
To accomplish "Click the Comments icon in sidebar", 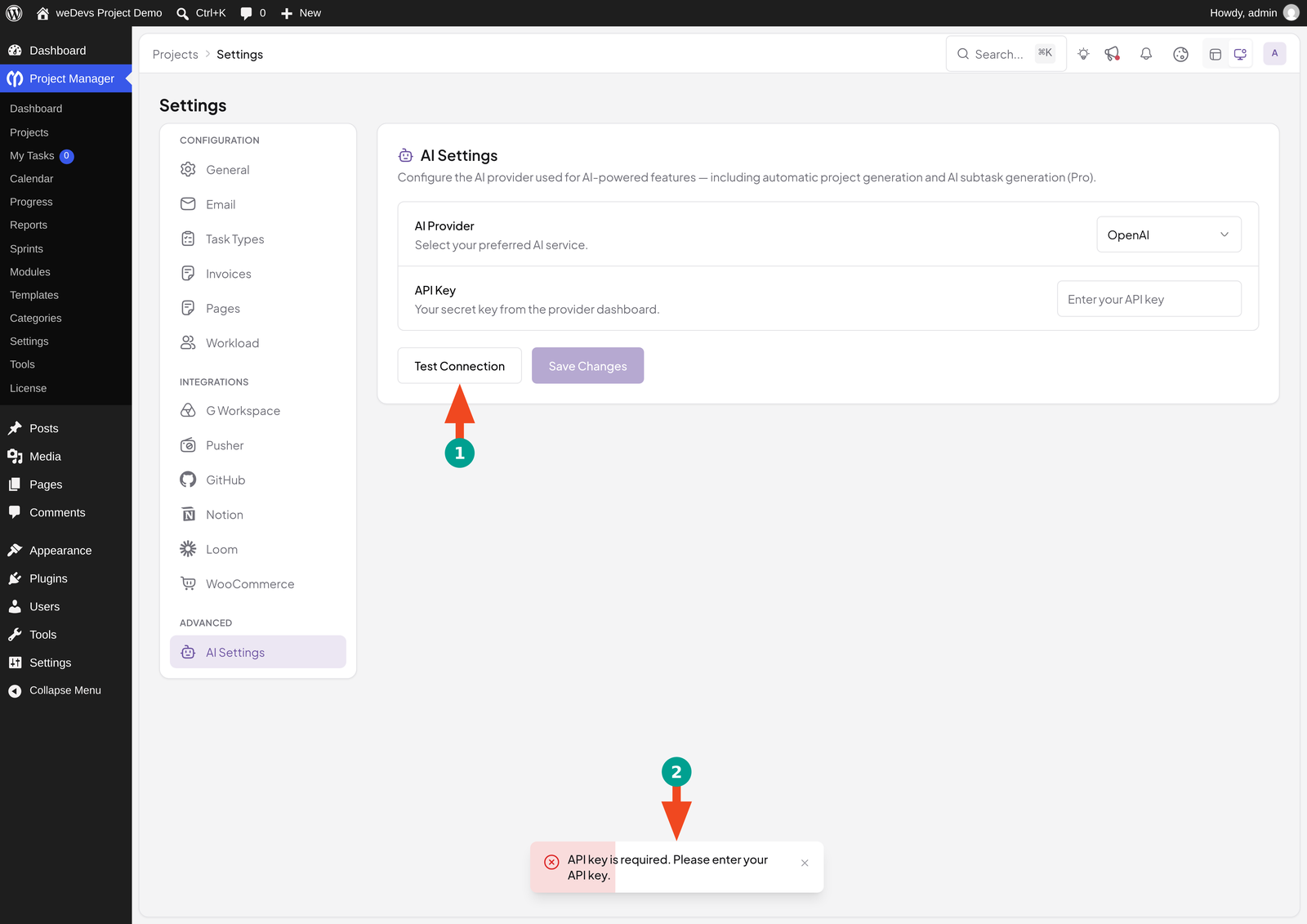I will click(x=15, y=512).
